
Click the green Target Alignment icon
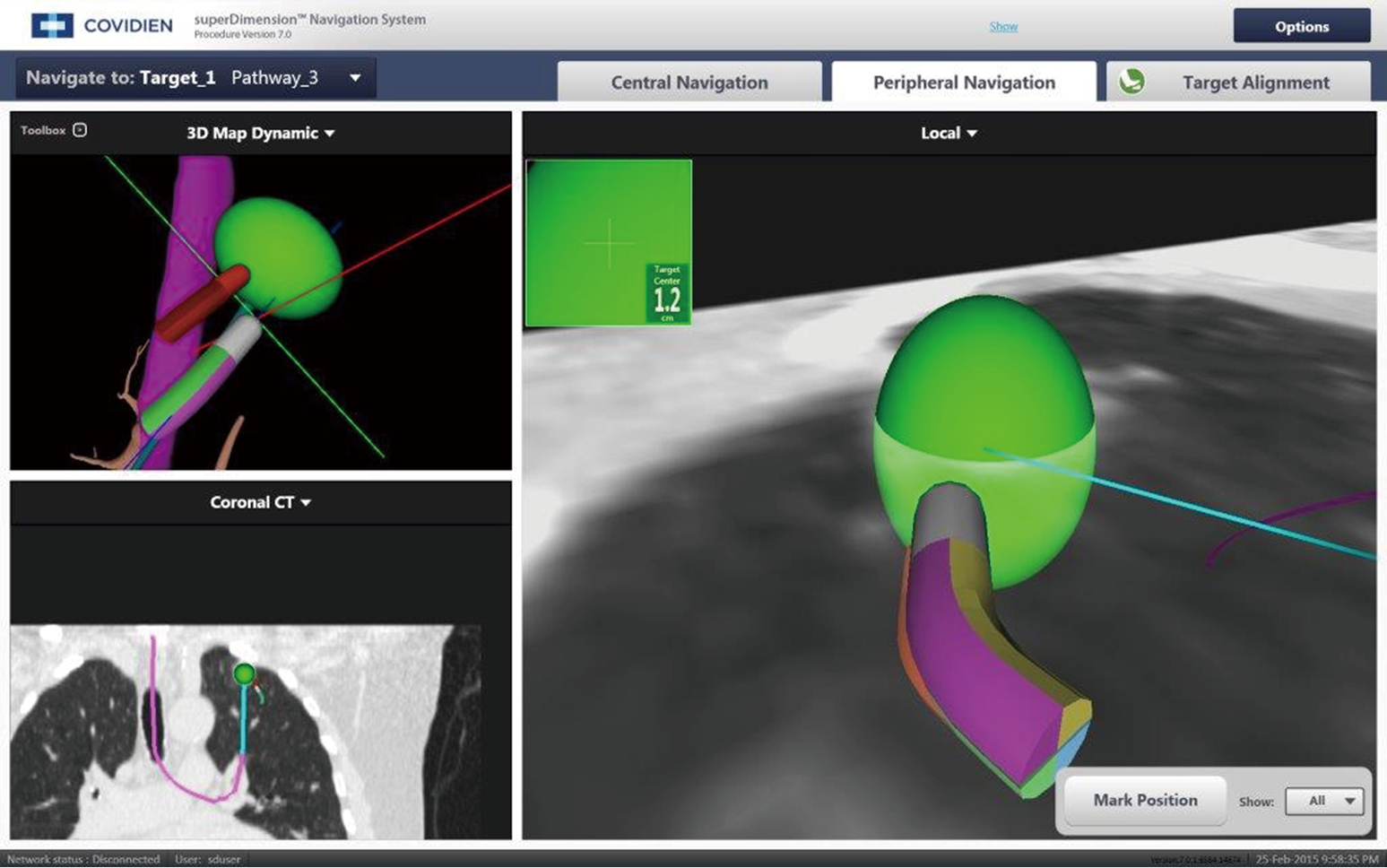click(x=1131, y=82)
